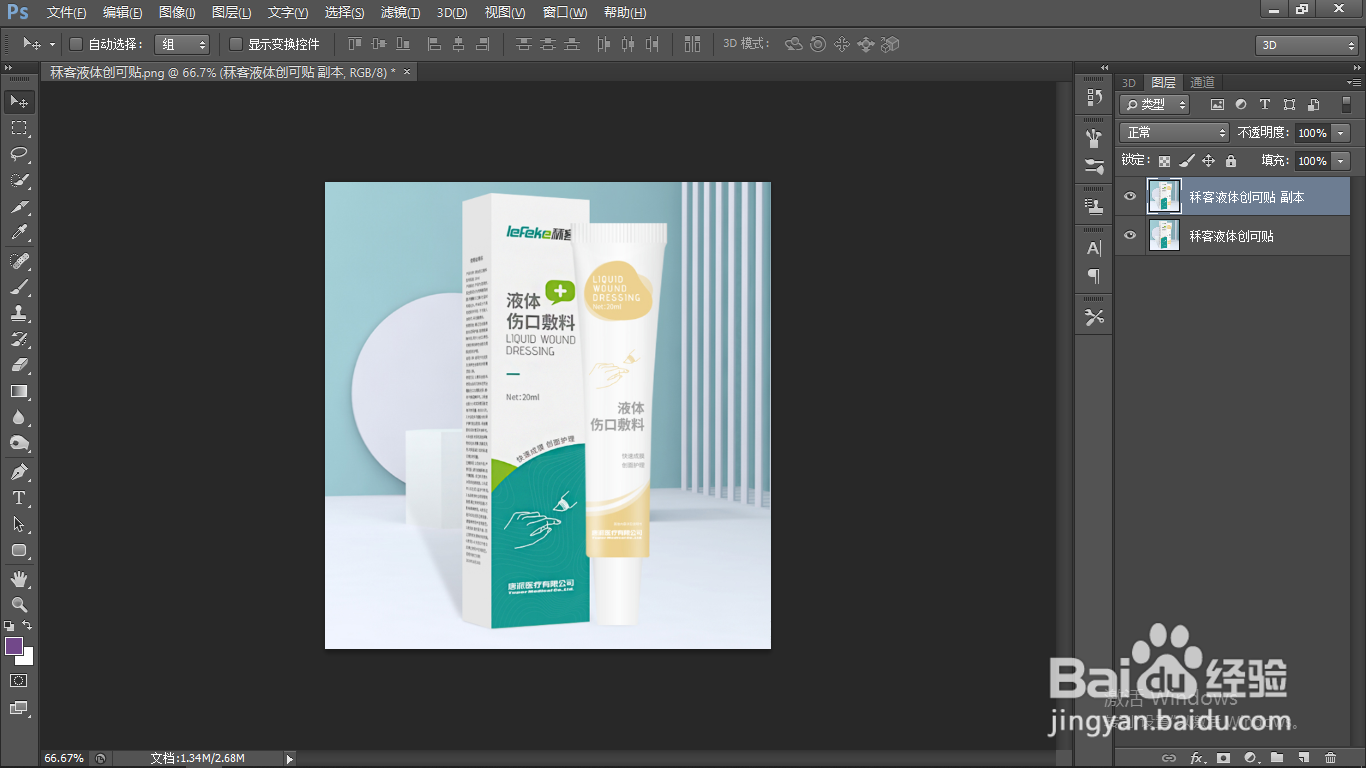Image resolution: width=1366 pixels, height=768 pixels.
Task: Select the Horizontal Type tool
Action: click(x=19, y=497)
